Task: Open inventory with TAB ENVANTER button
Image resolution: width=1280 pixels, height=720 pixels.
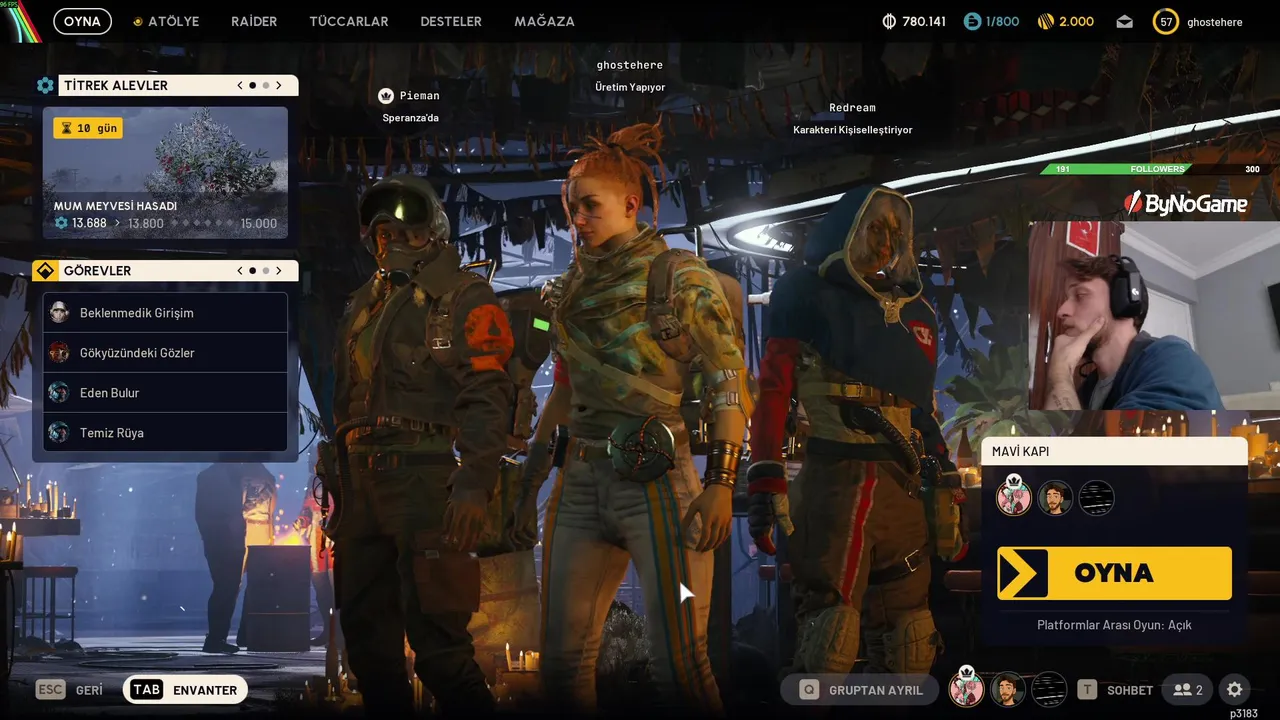Action: click(x=185, y=690)
